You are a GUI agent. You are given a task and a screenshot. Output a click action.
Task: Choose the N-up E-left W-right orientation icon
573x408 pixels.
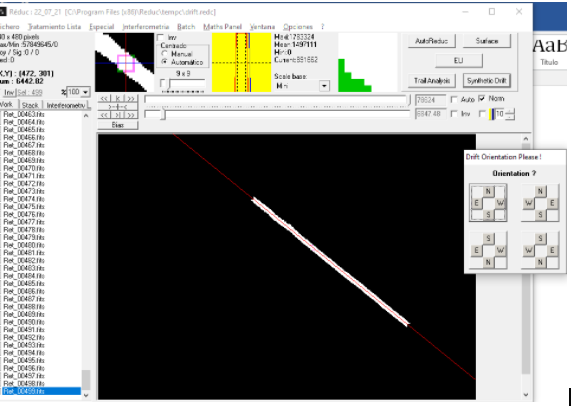488,203
